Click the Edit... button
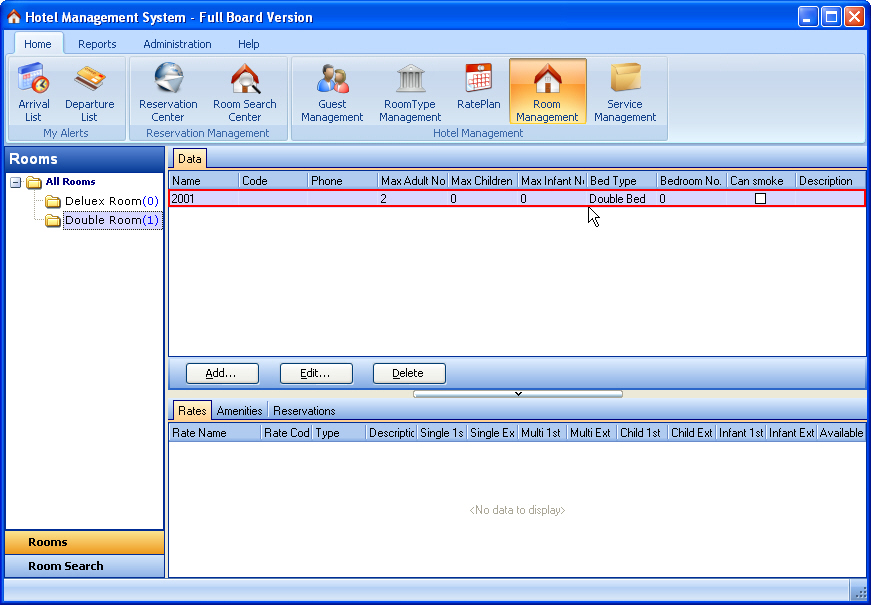871x605 pixels. click(316, 373)
